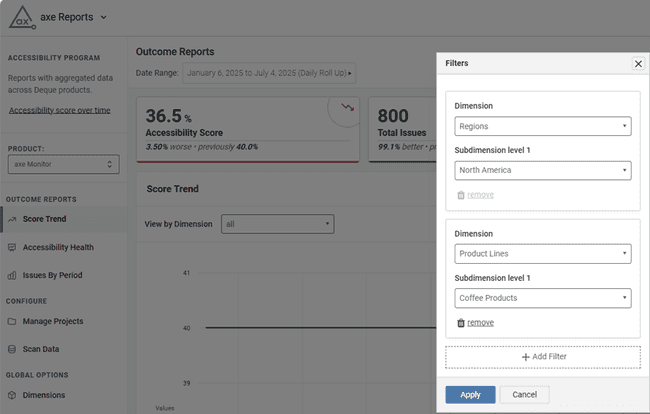Click trash icon beside Coffee Products remove

tap(460, 323)
